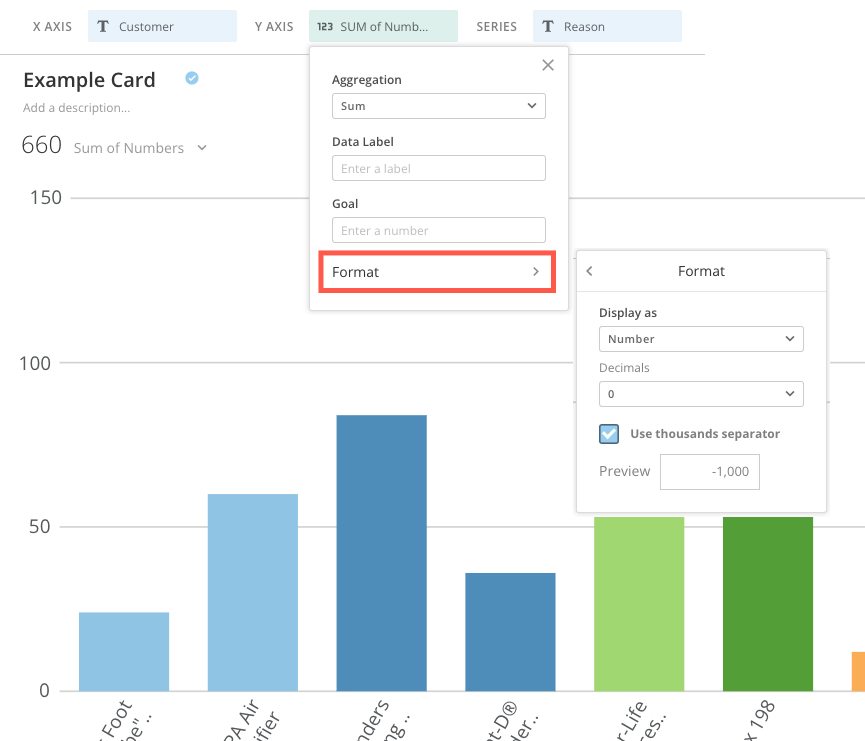Click the blue verified badge beside Example Card

pyautogui.click(x=190, y=76)
